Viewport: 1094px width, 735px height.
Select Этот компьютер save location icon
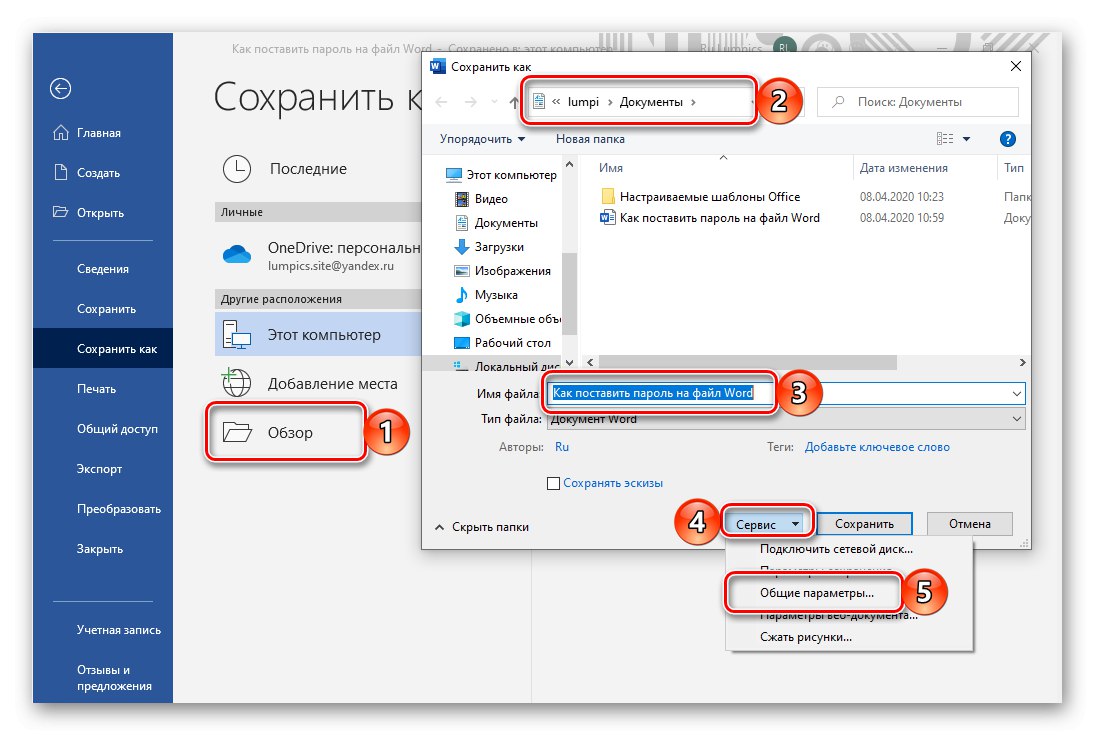237,331
